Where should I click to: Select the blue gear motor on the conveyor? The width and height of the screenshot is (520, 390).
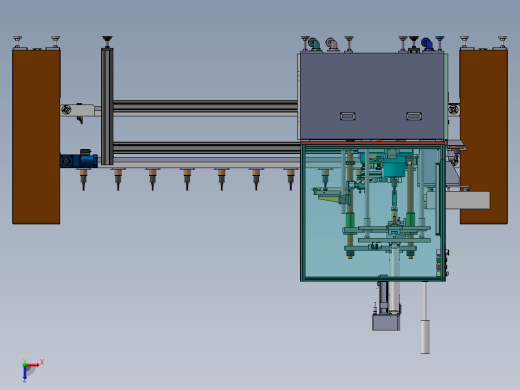pos(79,159)
